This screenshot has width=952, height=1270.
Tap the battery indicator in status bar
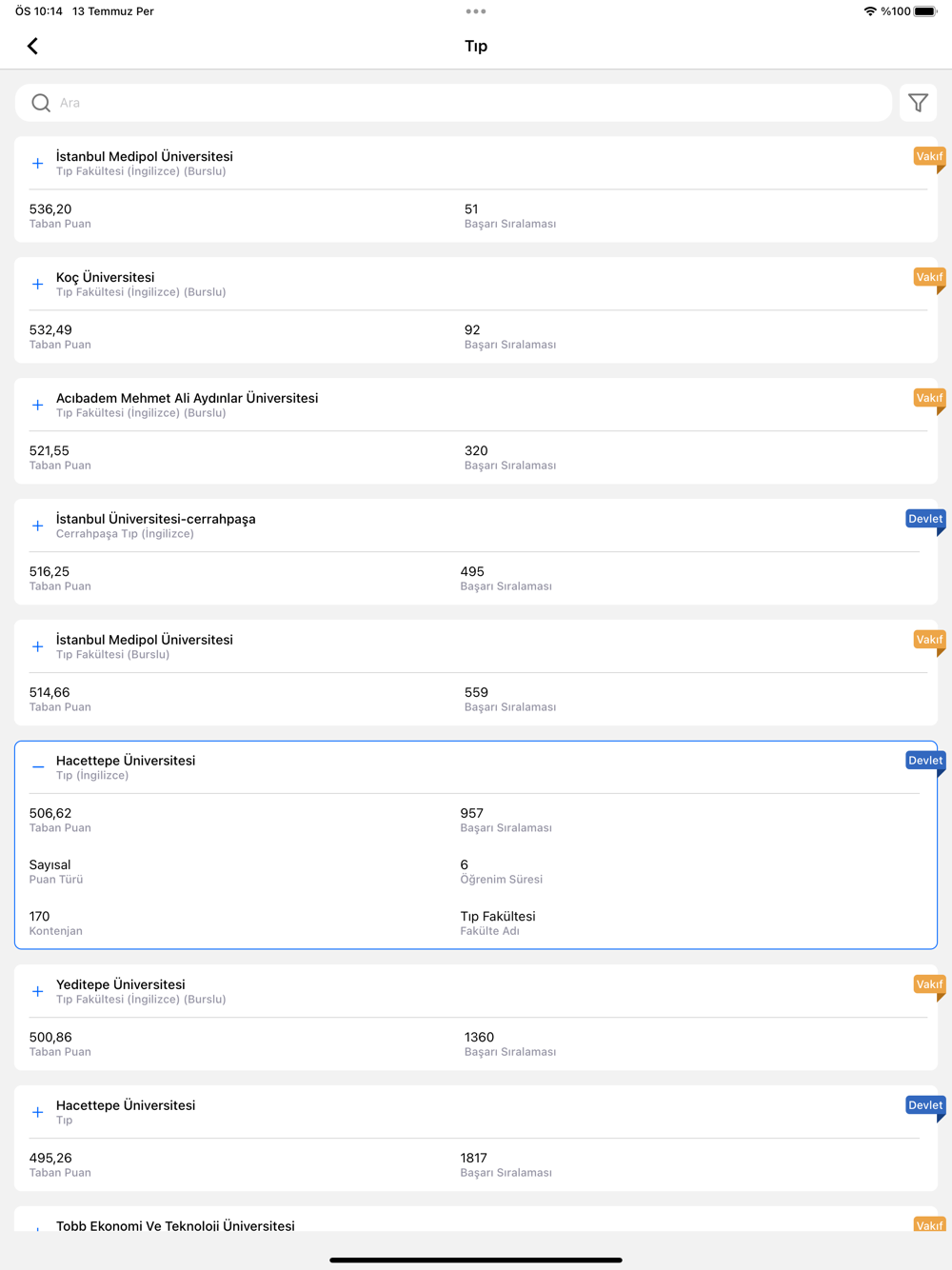tap(925, 11)
